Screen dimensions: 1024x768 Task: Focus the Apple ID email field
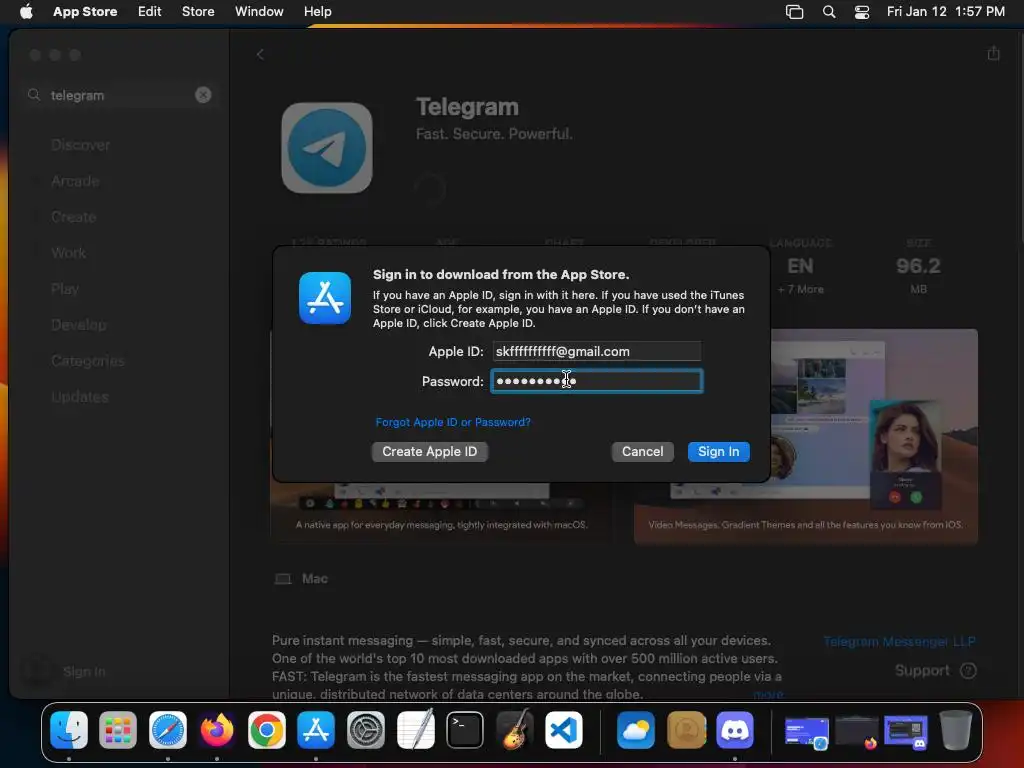(596, 351)
